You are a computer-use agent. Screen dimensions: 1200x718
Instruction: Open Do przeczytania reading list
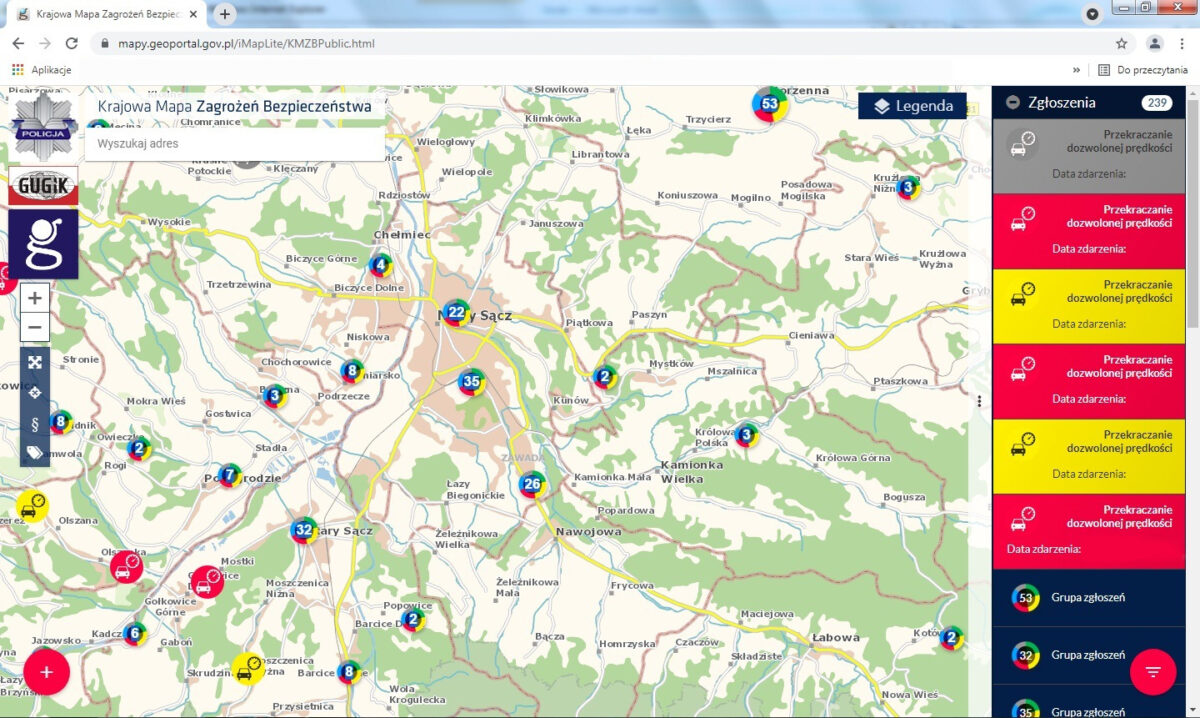1142,70
